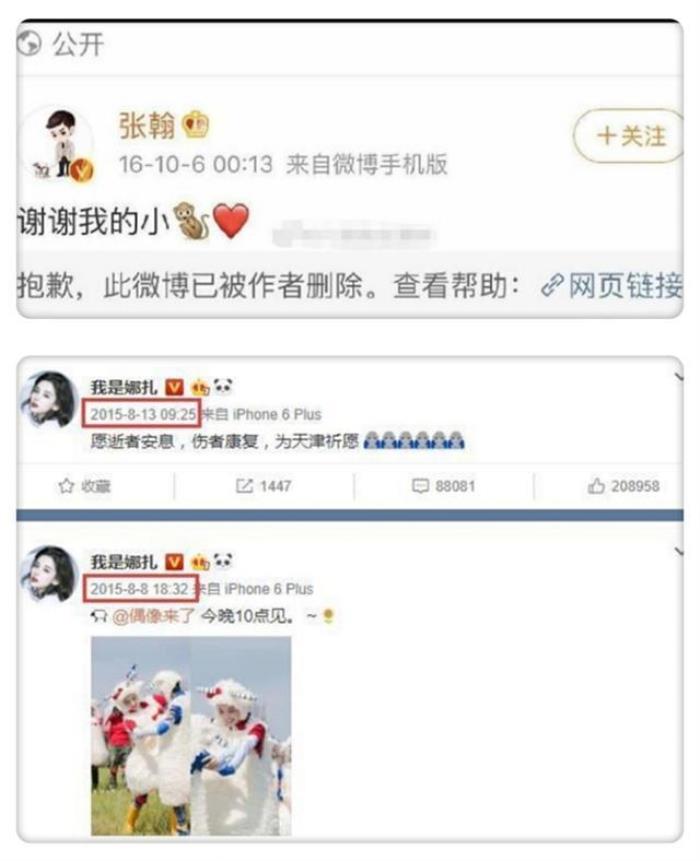Open the 网页链接 help link
The image size is (700, 861).
(613, 286)
